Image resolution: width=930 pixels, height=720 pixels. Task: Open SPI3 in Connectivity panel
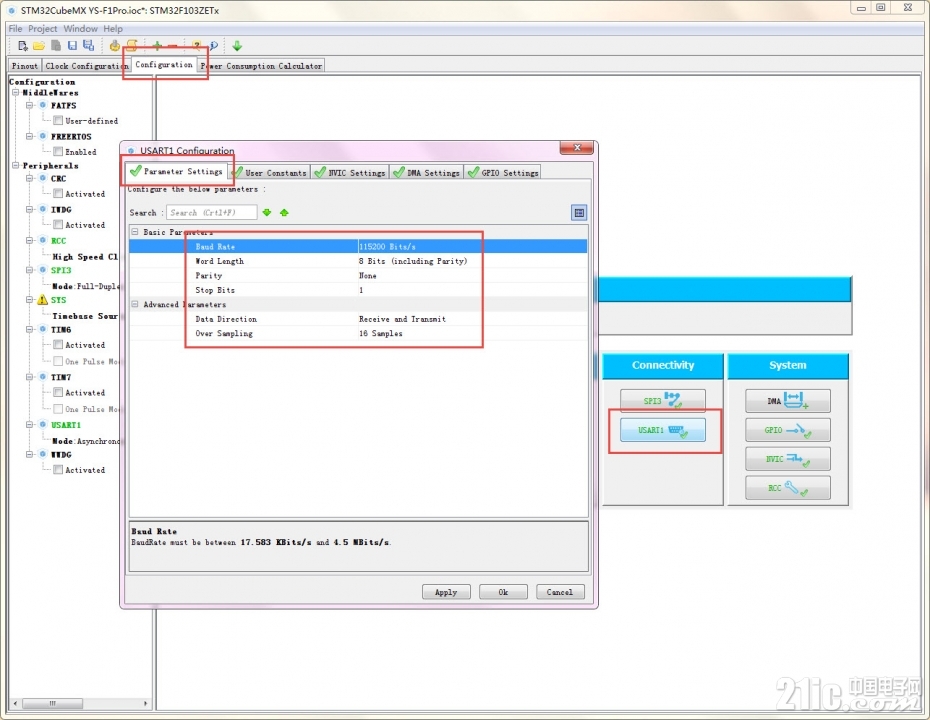coord(663,401)
